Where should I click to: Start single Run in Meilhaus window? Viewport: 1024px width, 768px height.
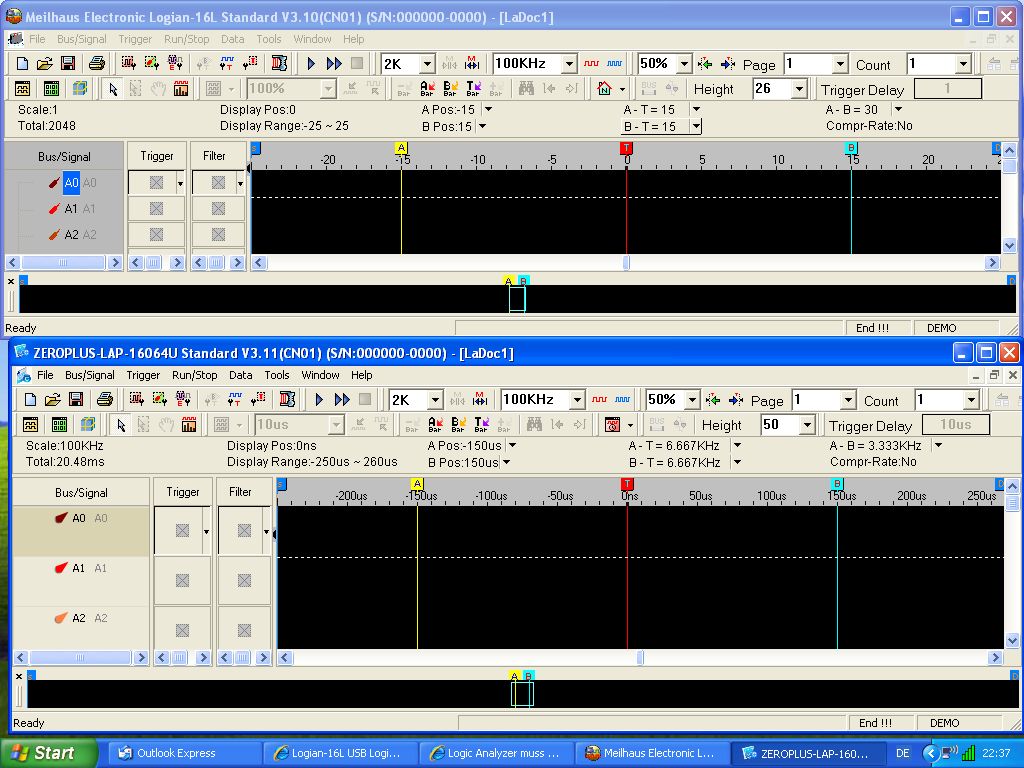click(x=311, y=63)
